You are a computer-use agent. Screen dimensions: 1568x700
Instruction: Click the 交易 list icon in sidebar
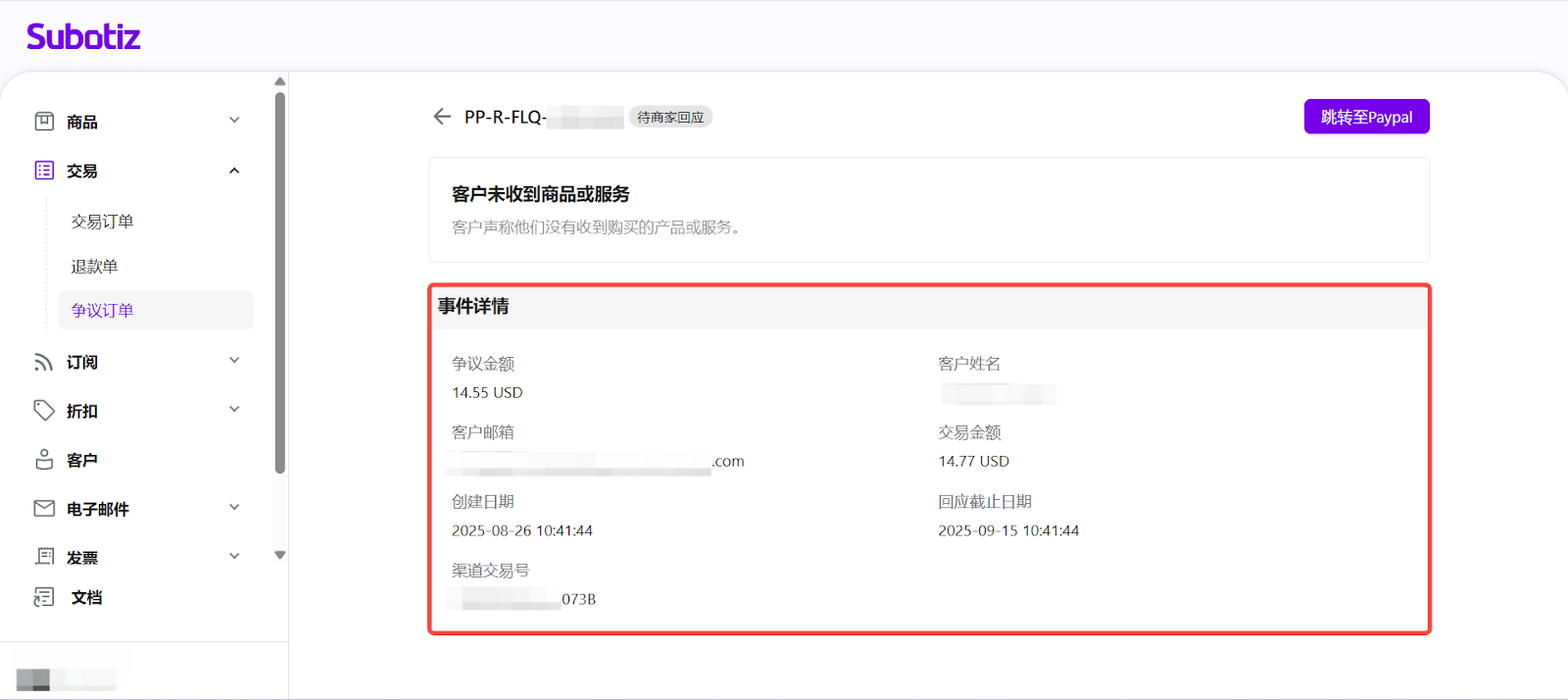pyautogui.click(x=44, y=171)
